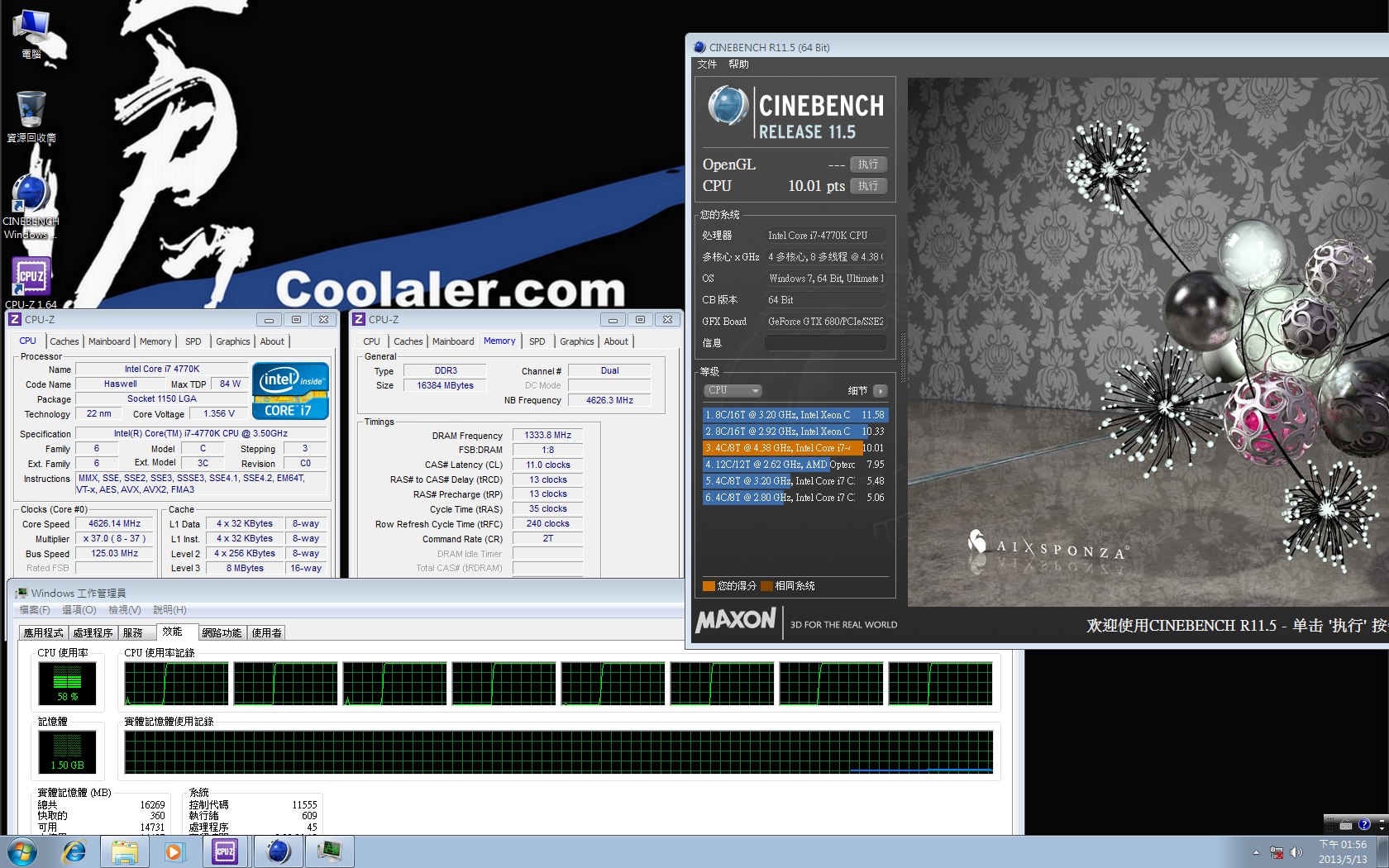Switch to Task Manager Users tab
Image resolution: width=1389 pixels, height=868 pixels.
[x=267, y=633]
